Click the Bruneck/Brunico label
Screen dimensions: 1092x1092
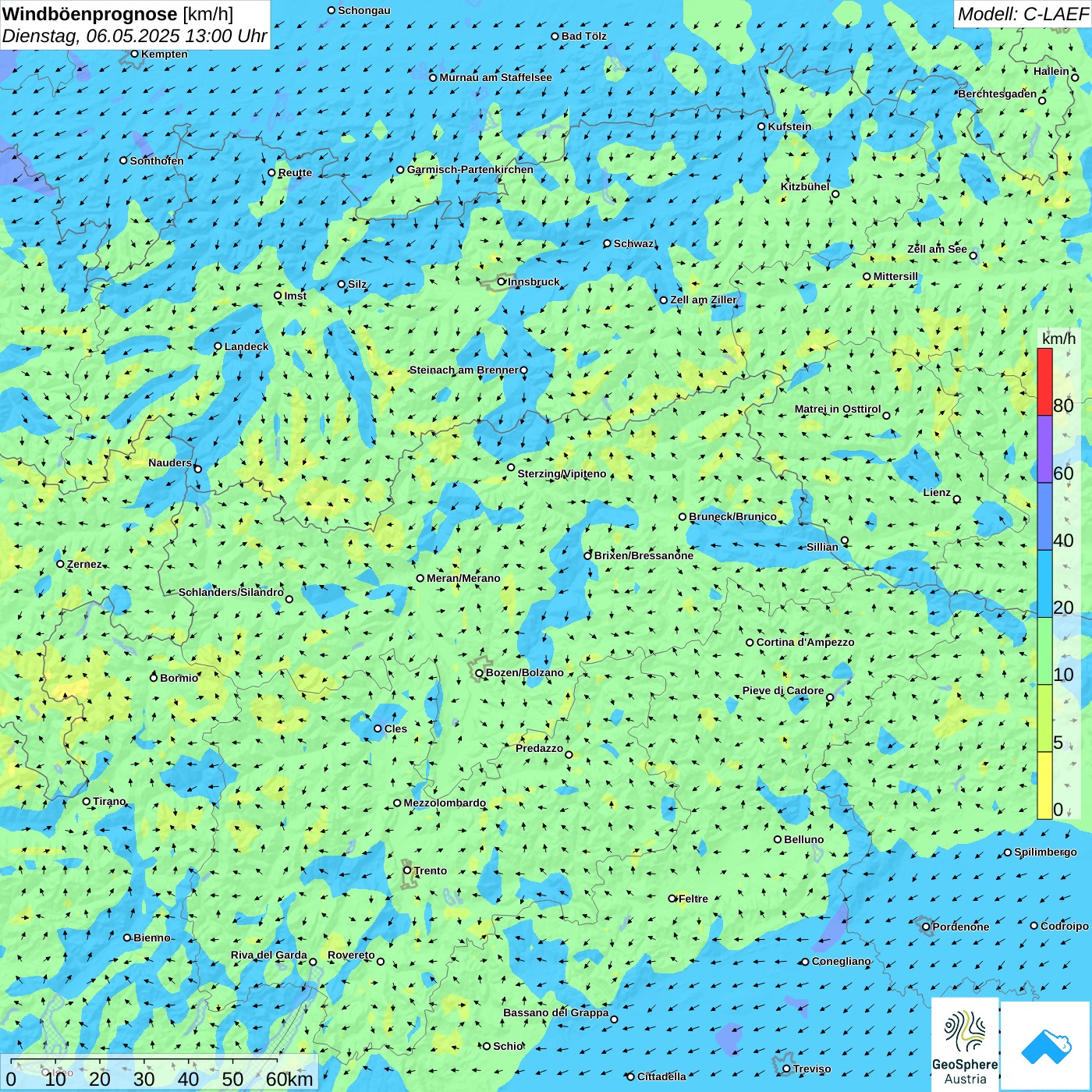click(x=732, y=516)
